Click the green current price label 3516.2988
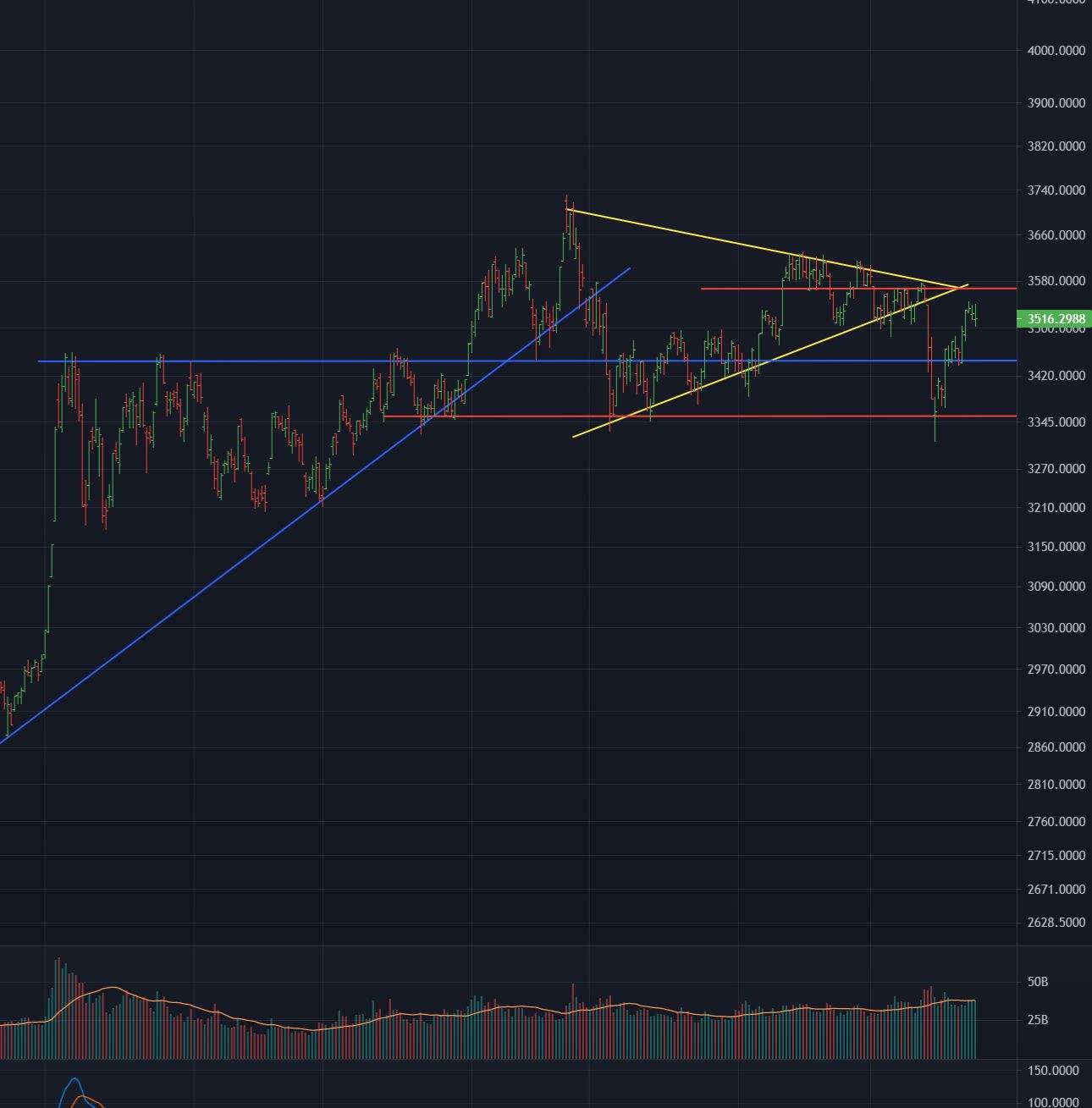Image resolution: width=1092 pixels, height=1108 pixels. coord(1054,319)
